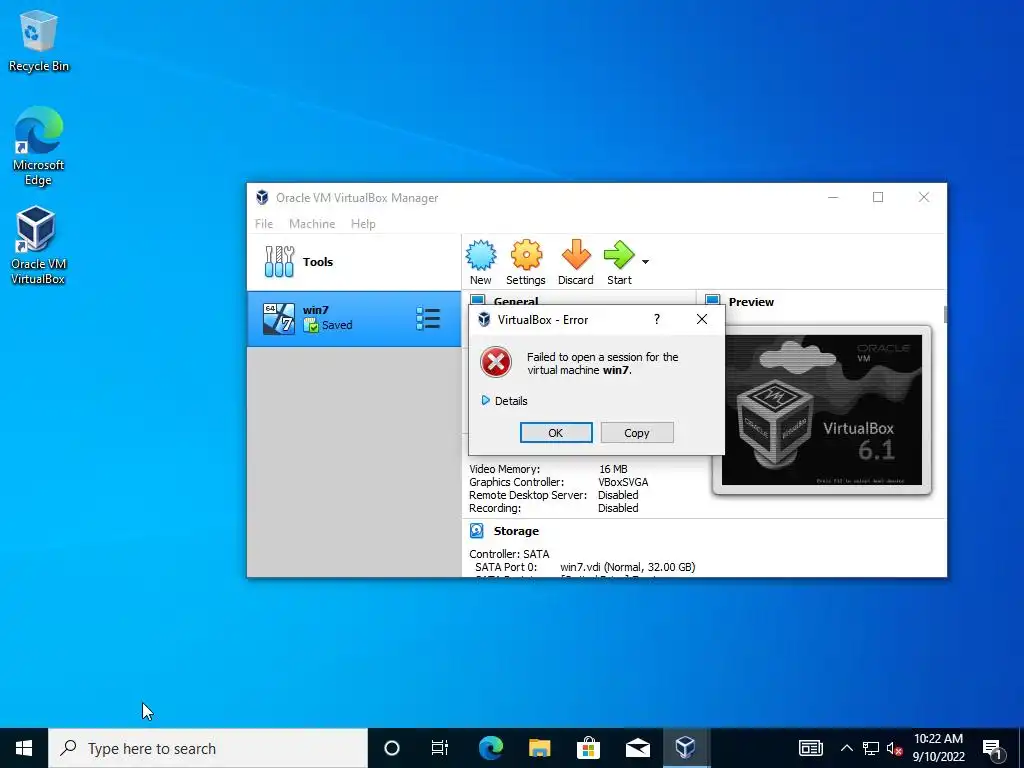The image size is (1024, 768).
Task: Select the win7 virtual machine entry
Action: 353,319
